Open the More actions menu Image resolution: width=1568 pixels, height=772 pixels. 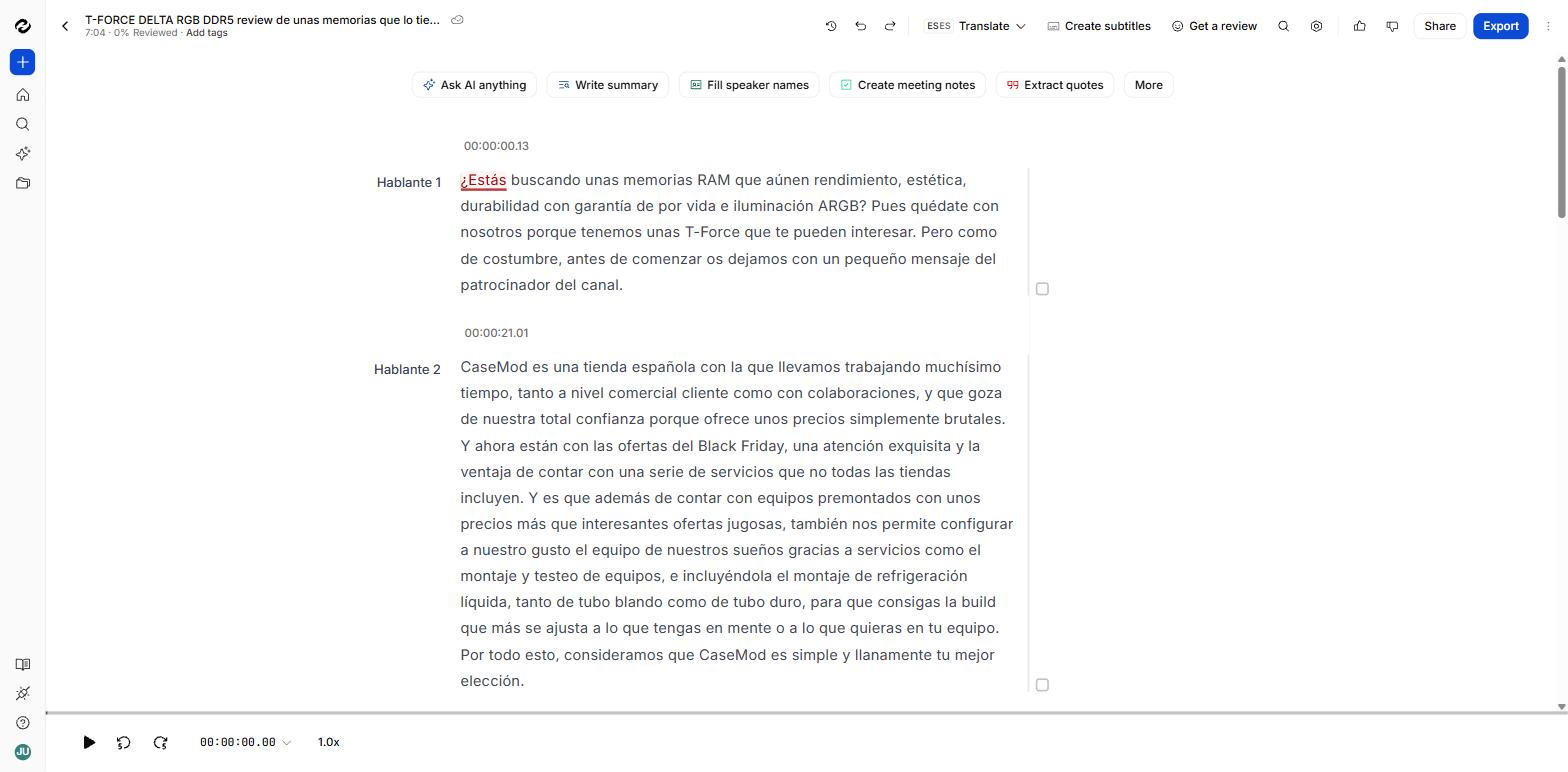[x=1148, y=85]
